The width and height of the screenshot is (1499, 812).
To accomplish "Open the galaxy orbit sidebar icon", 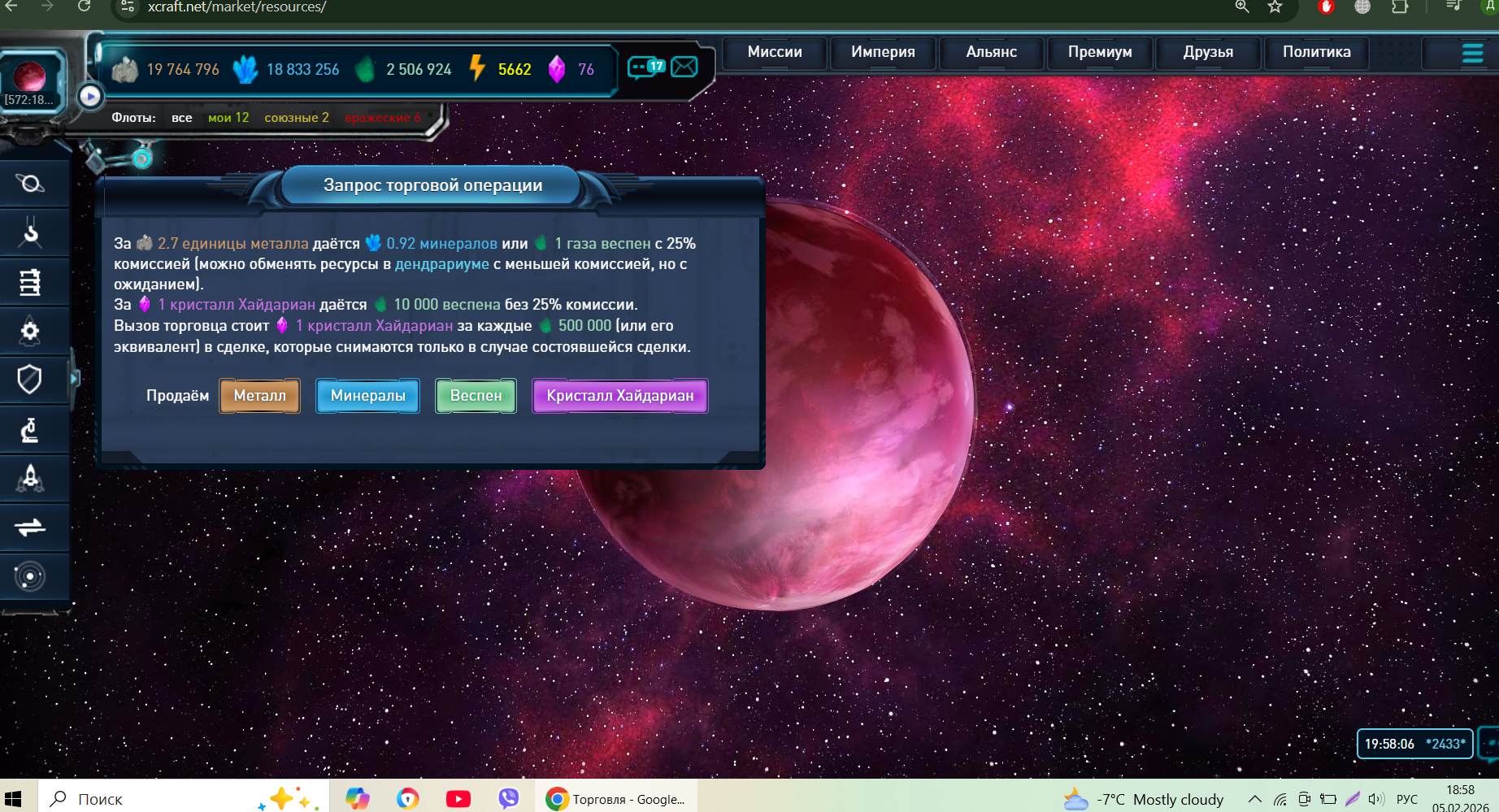I will pyautogui.click(x=30, y=577).
